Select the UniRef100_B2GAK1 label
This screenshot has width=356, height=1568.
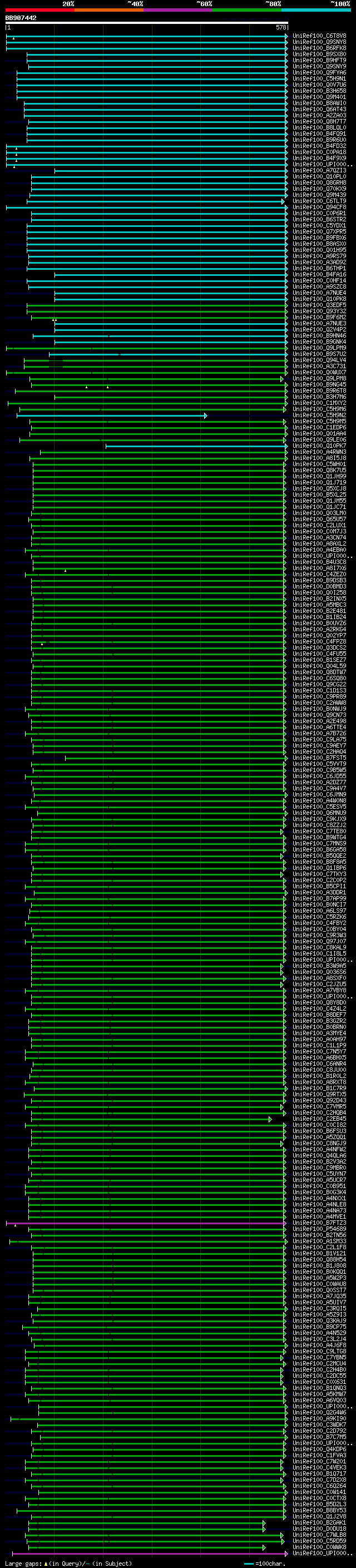(x=319, y=1523)
